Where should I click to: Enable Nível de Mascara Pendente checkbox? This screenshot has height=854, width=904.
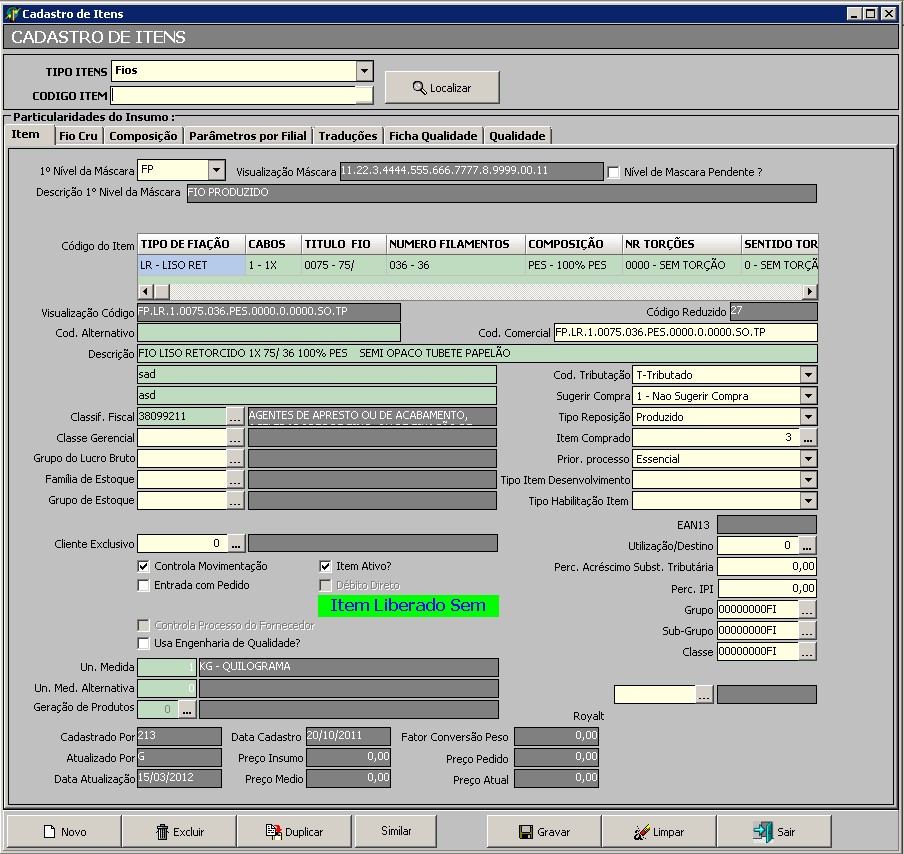(613, 172)
